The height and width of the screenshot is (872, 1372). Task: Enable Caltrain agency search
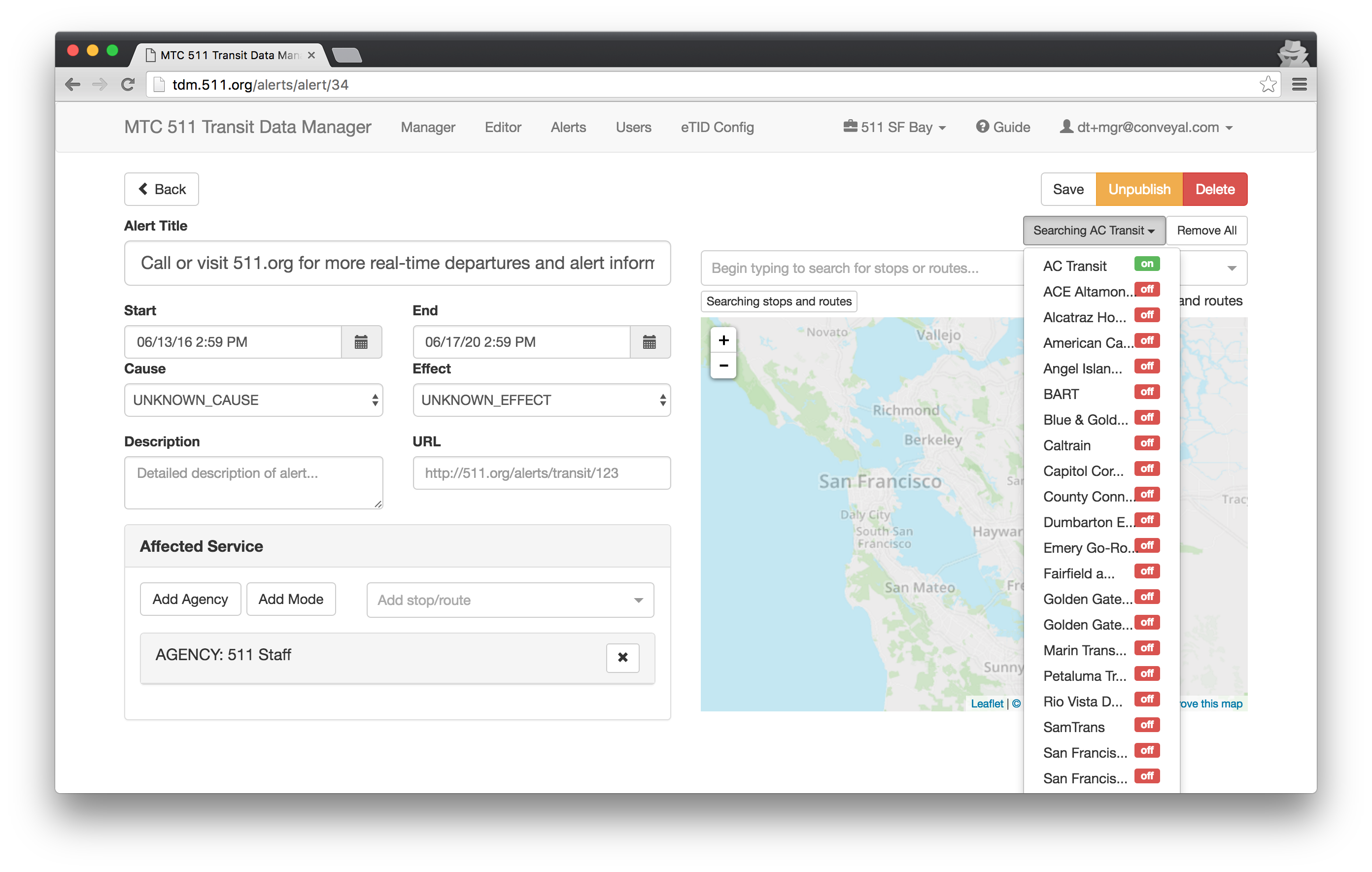coord(1147,443)
